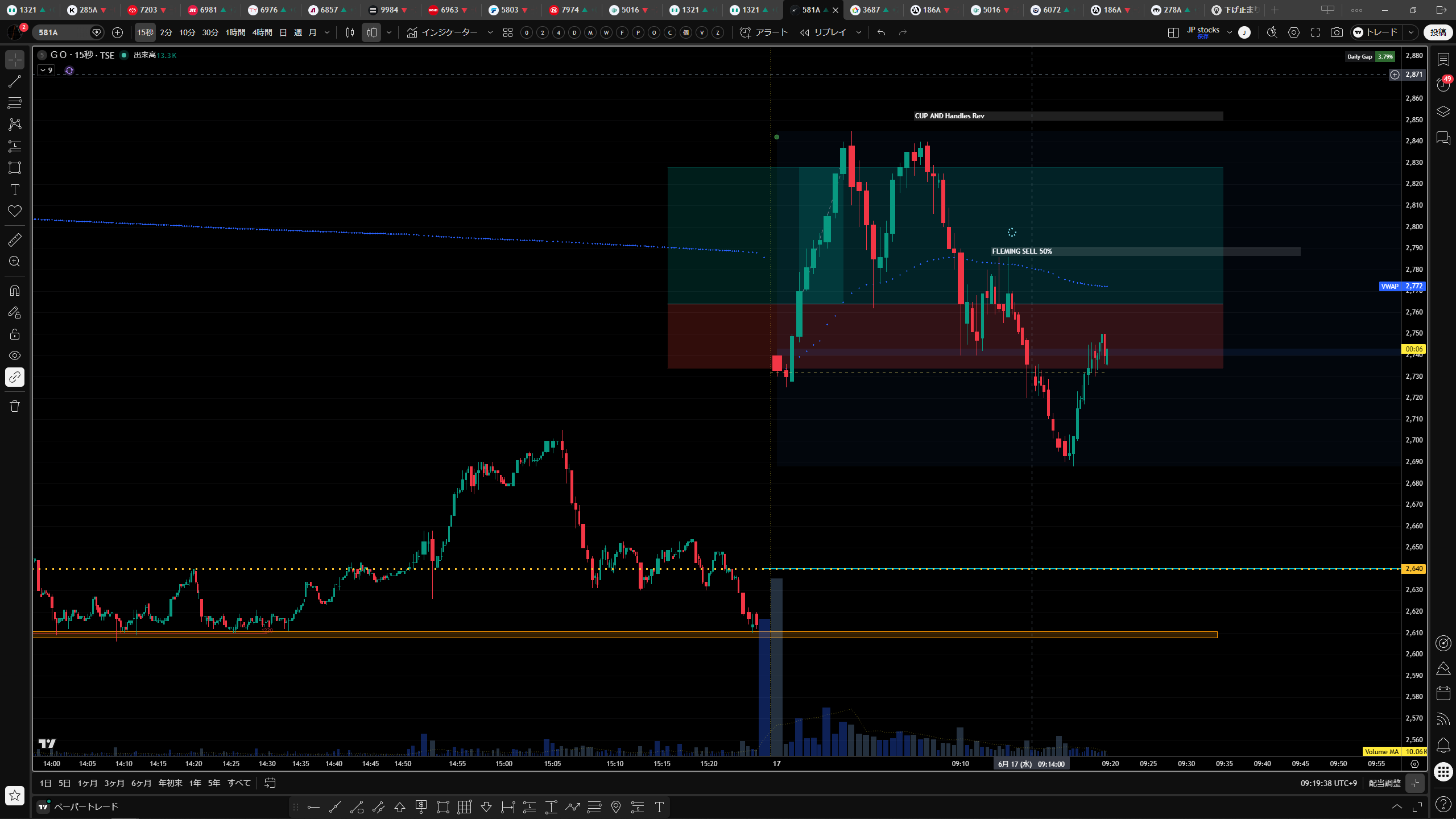This screenshot has height=819, width=1456.
Task: Open alerts clock icon with 49 badge
Action: (1443, 85)
